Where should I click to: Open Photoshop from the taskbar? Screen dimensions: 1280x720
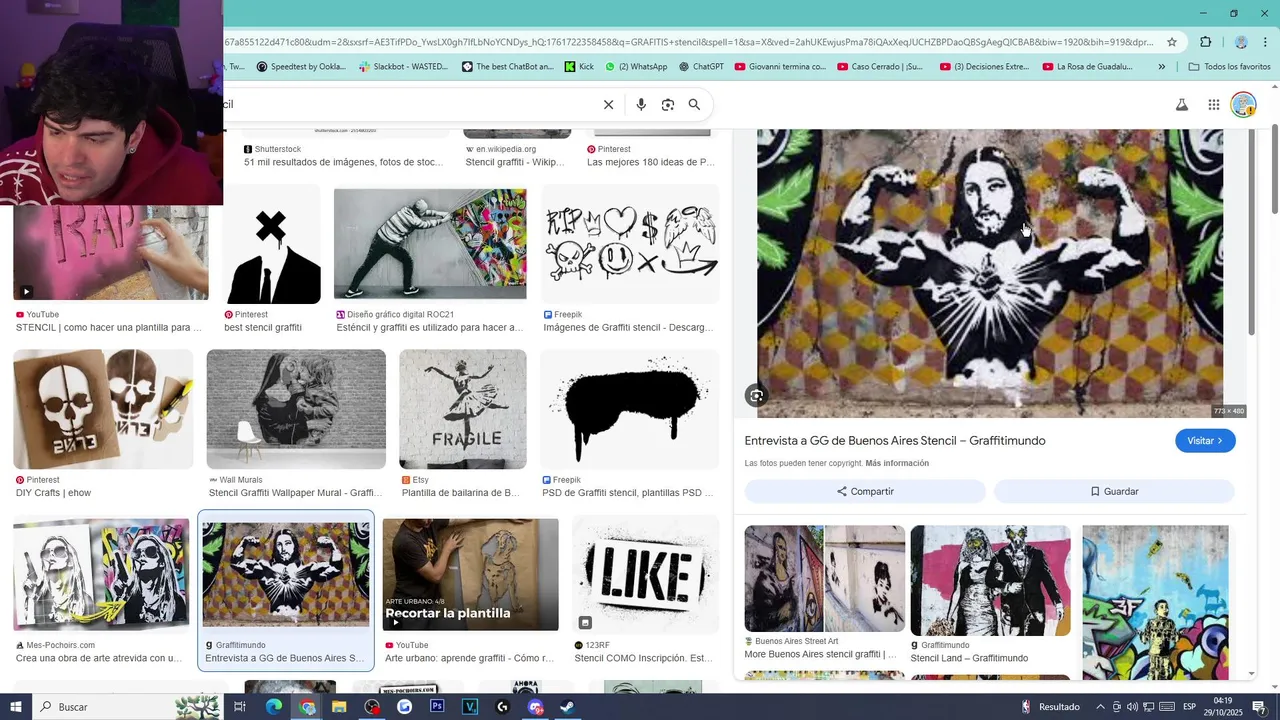(437, 707)
